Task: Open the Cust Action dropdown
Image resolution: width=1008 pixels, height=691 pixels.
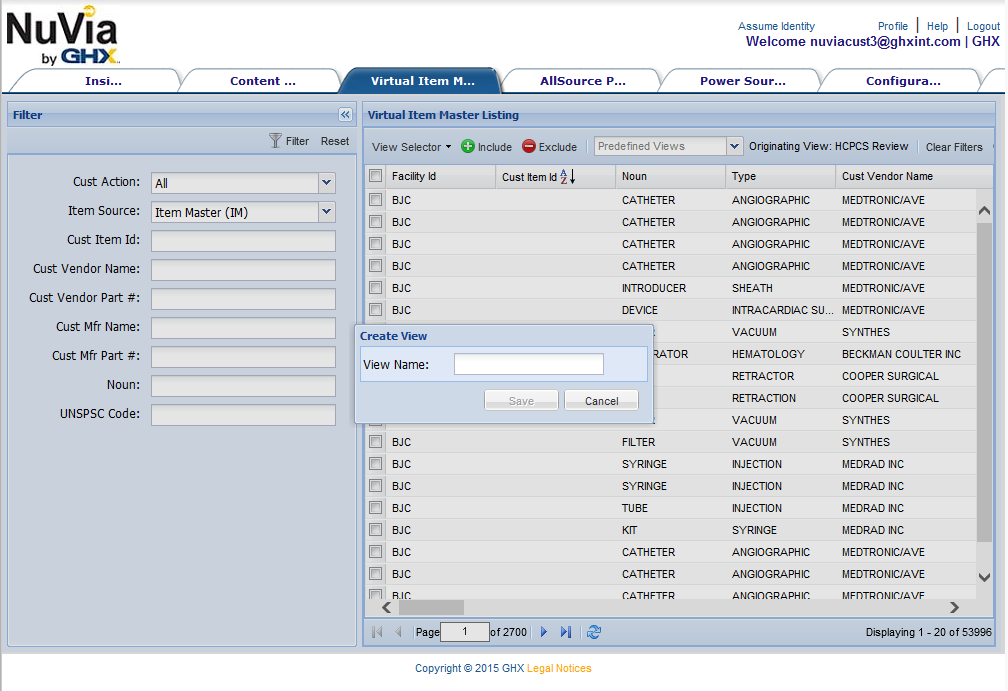Action: click(327, 183)
